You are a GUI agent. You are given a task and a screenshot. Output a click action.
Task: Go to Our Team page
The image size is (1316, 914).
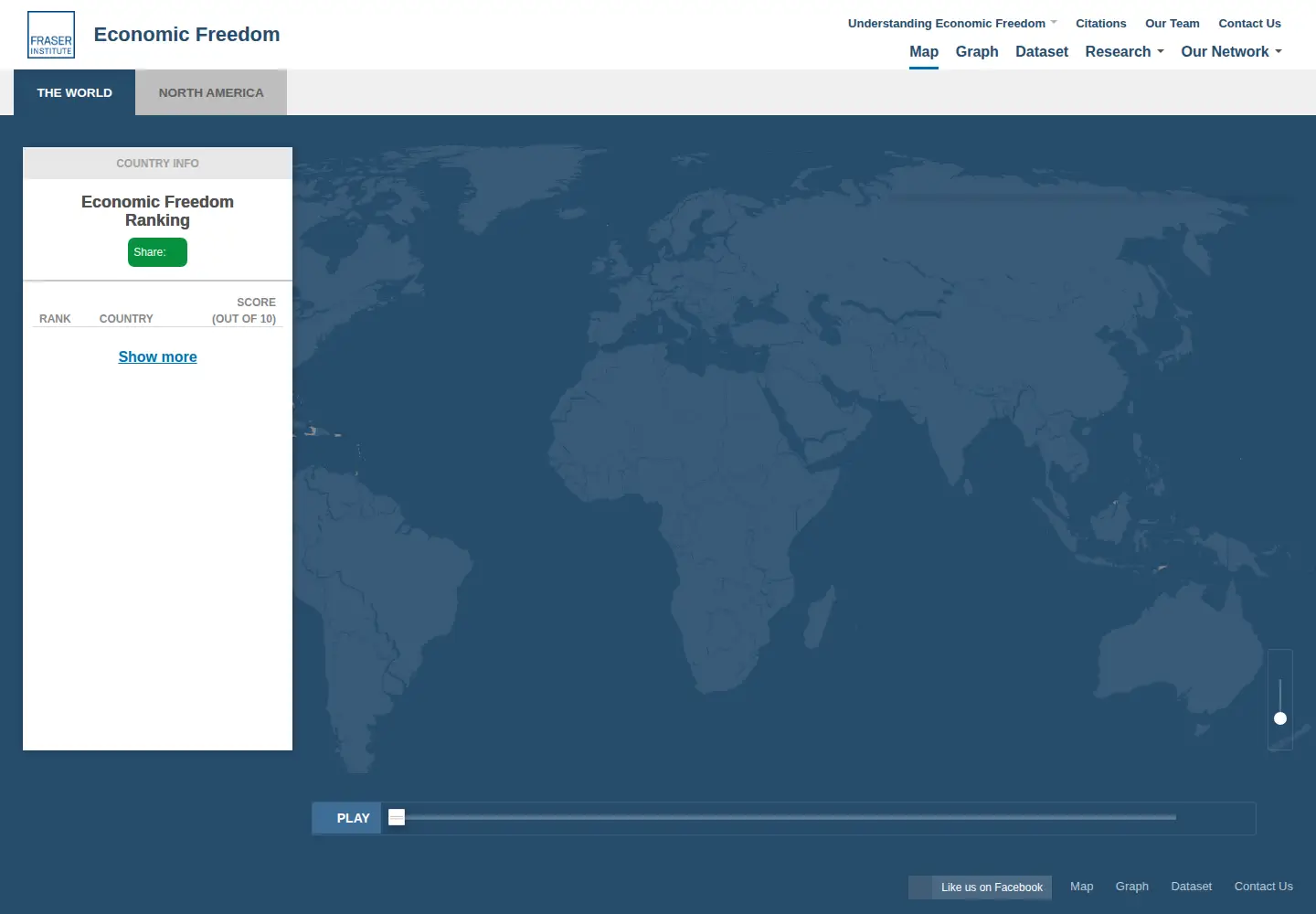tap(1172, 23)
